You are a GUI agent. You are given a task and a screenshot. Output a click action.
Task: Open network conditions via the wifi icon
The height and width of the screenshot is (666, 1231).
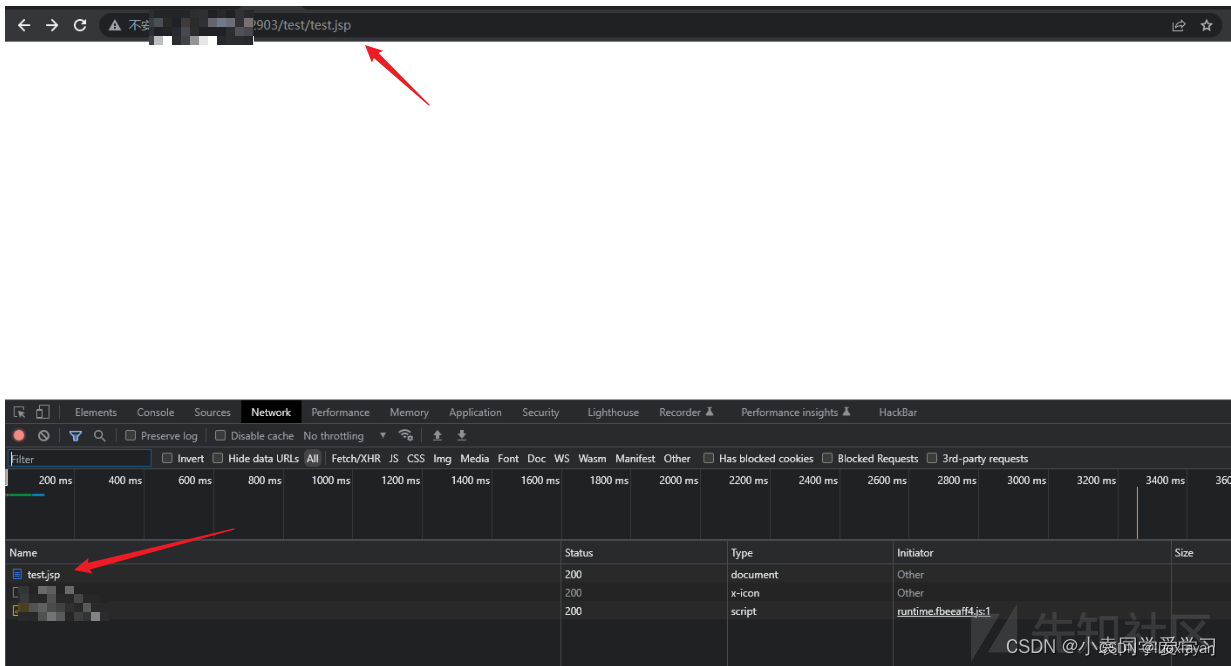[x=406, y=436]
